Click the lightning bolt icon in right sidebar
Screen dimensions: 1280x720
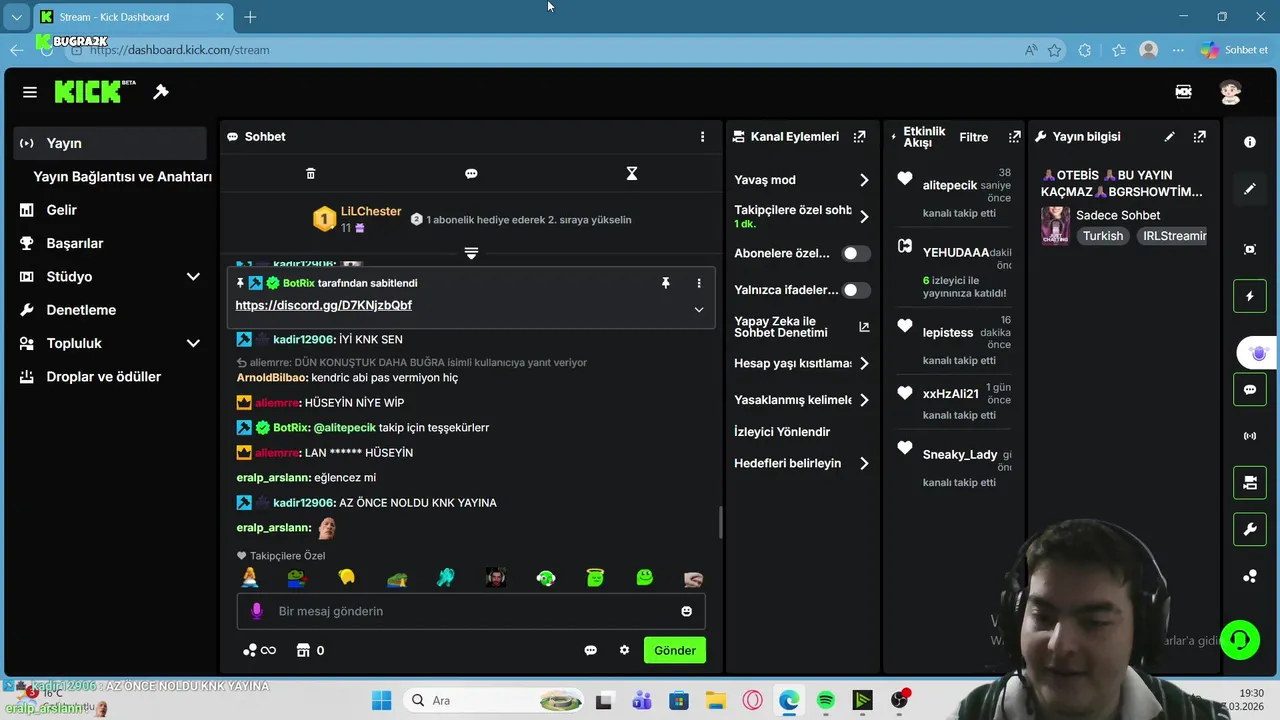(x=1249, y=296)
